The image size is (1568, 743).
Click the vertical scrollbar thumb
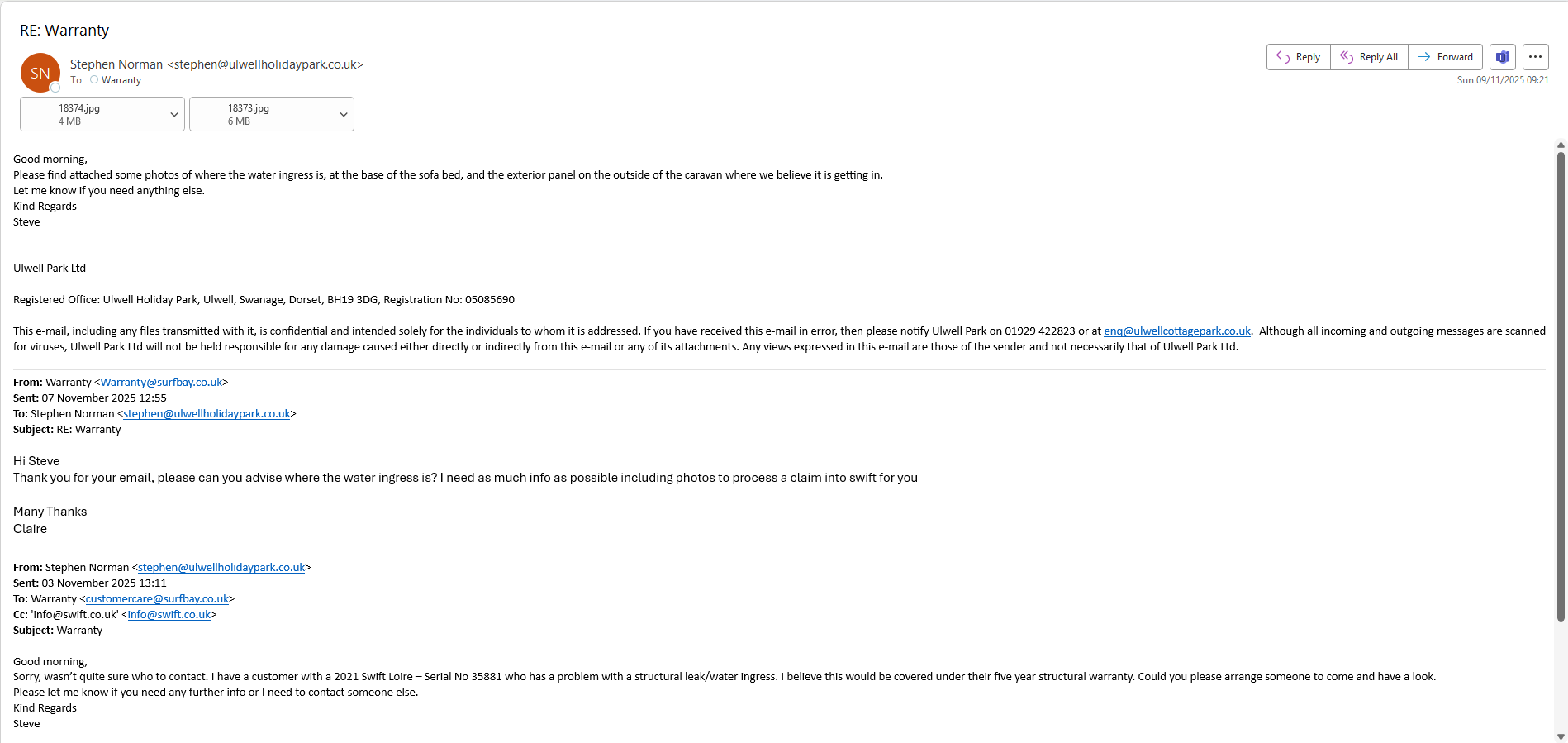click(1561, 380)
